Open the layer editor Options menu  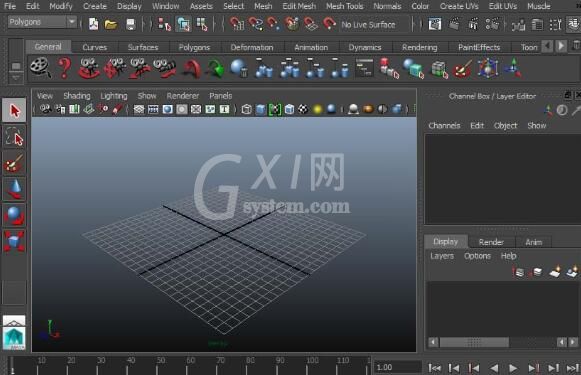[477, 256]
